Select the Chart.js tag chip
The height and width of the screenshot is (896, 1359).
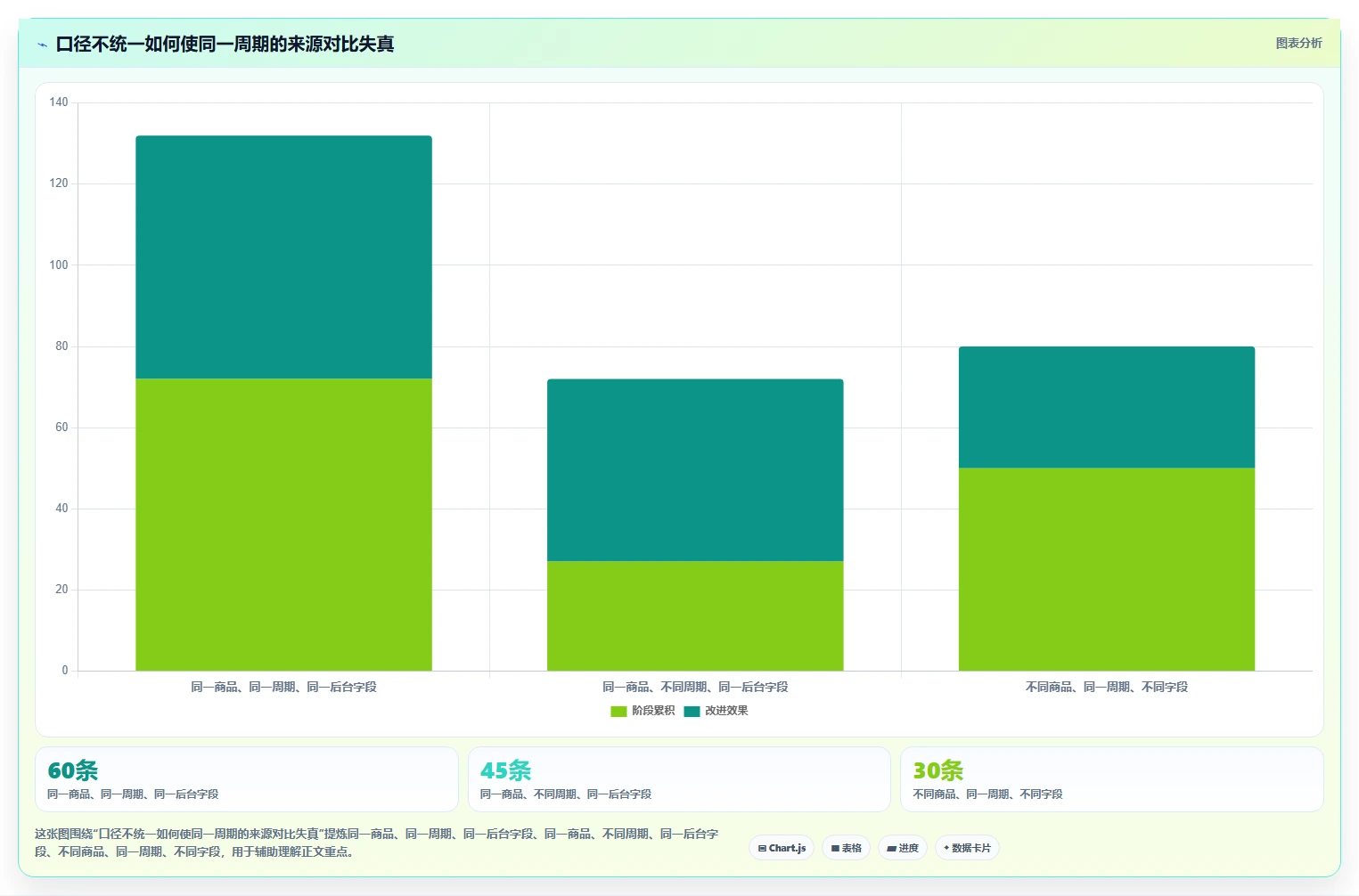click(x=782, y=848)
